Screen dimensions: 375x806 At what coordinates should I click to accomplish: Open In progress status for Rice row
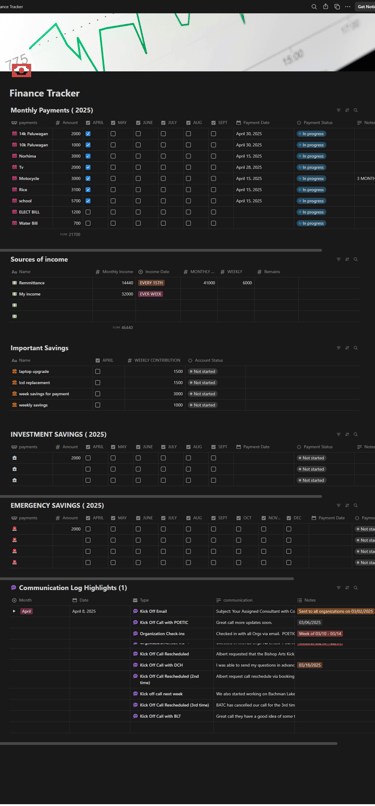(311, 189)
